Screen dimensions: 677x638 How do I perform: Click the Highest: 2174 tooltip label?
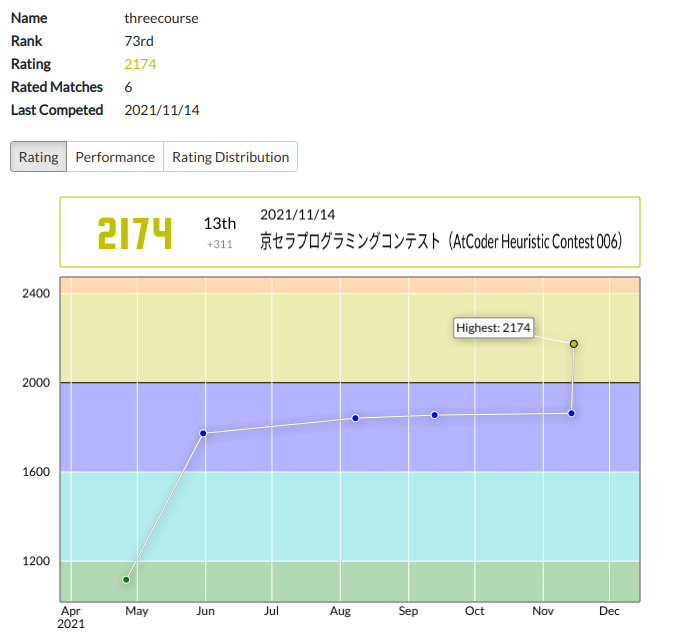[493, 328]
